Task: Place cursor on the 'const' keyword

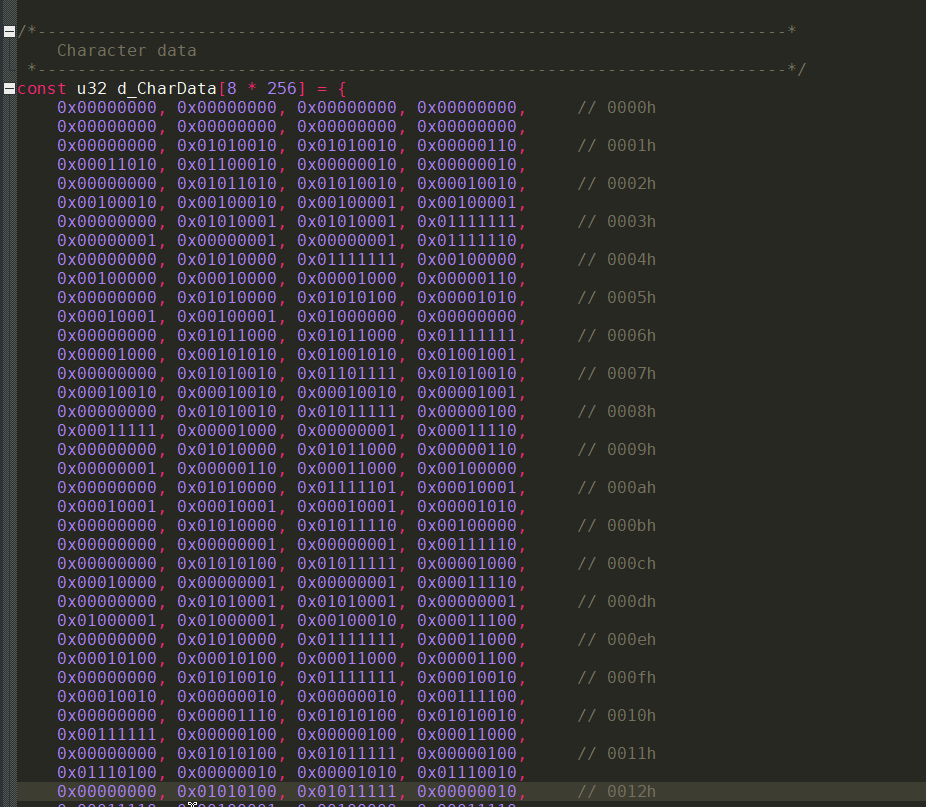Action: tap(42, 89)
